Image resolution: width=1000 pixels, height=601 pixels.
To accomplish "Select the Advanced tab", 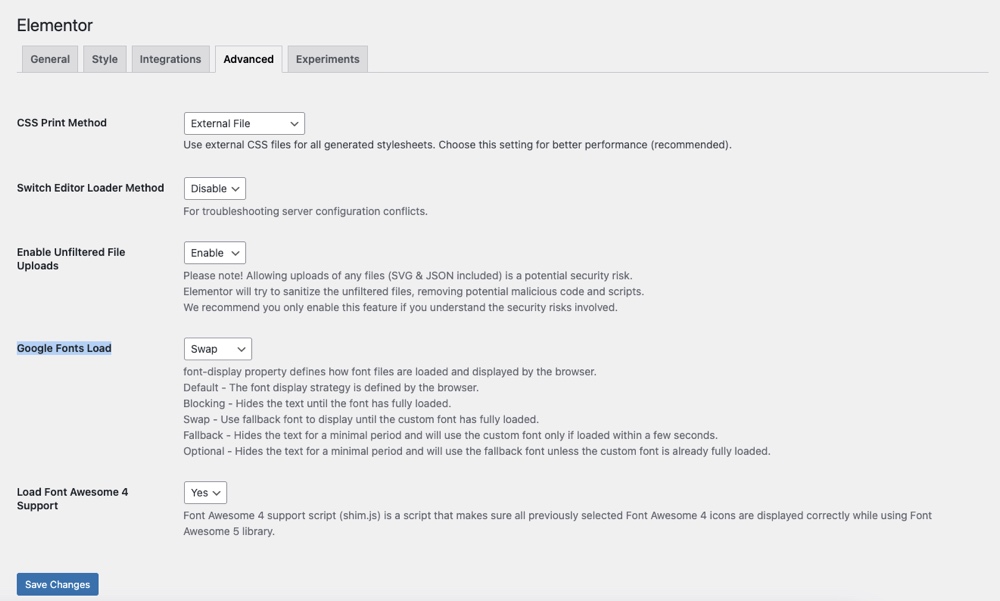I will (x=248, y=59).
